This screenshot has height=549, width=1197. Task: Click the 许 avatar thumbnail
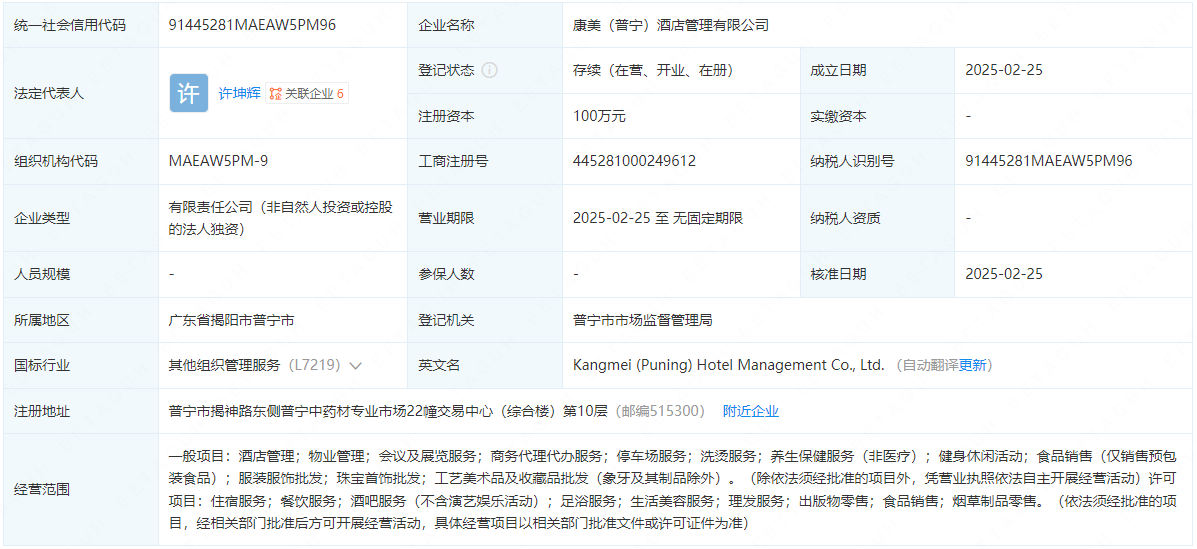click(189, 93)
